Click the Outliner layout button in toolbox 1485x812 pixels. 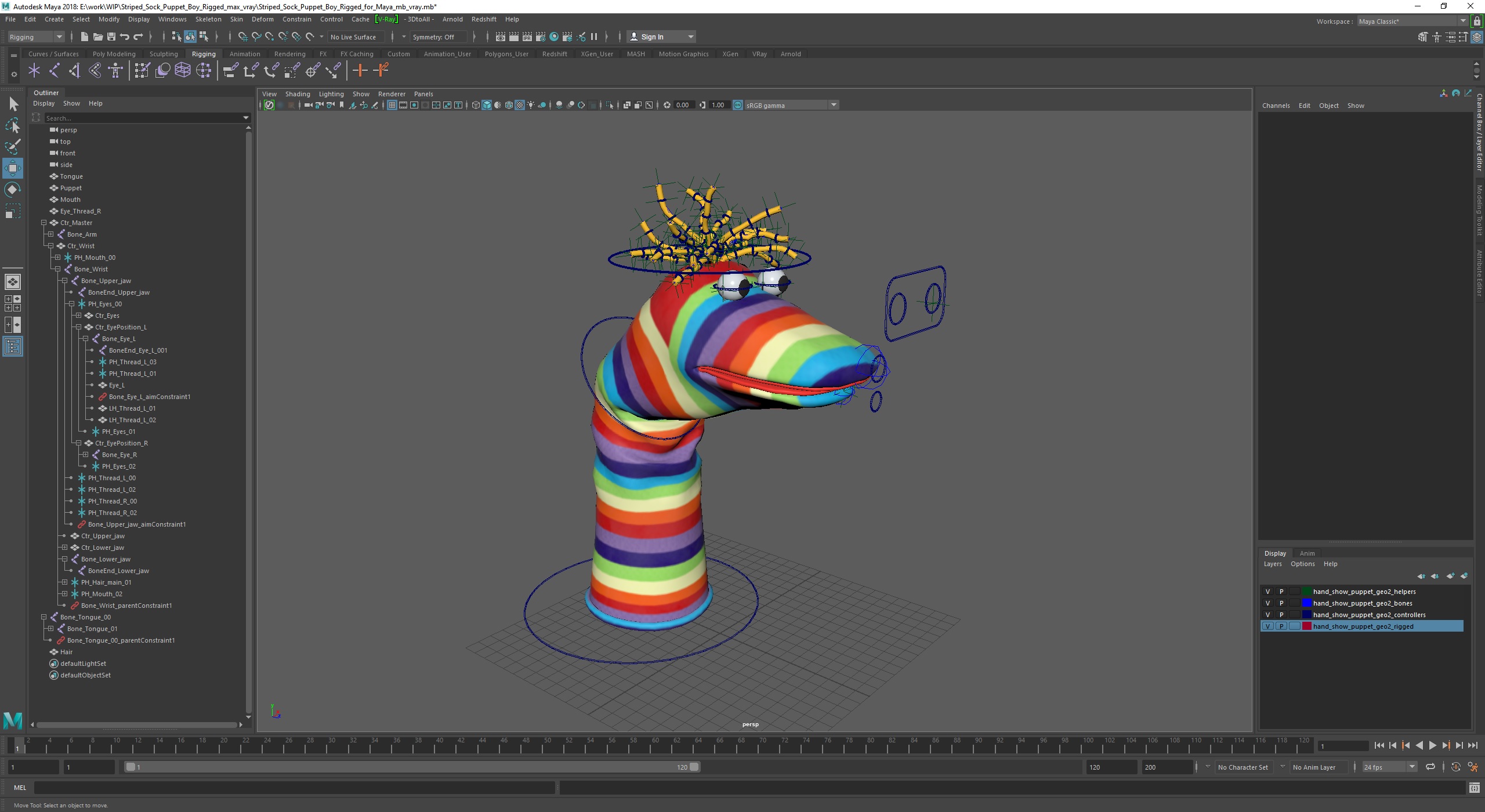point(13,347)
